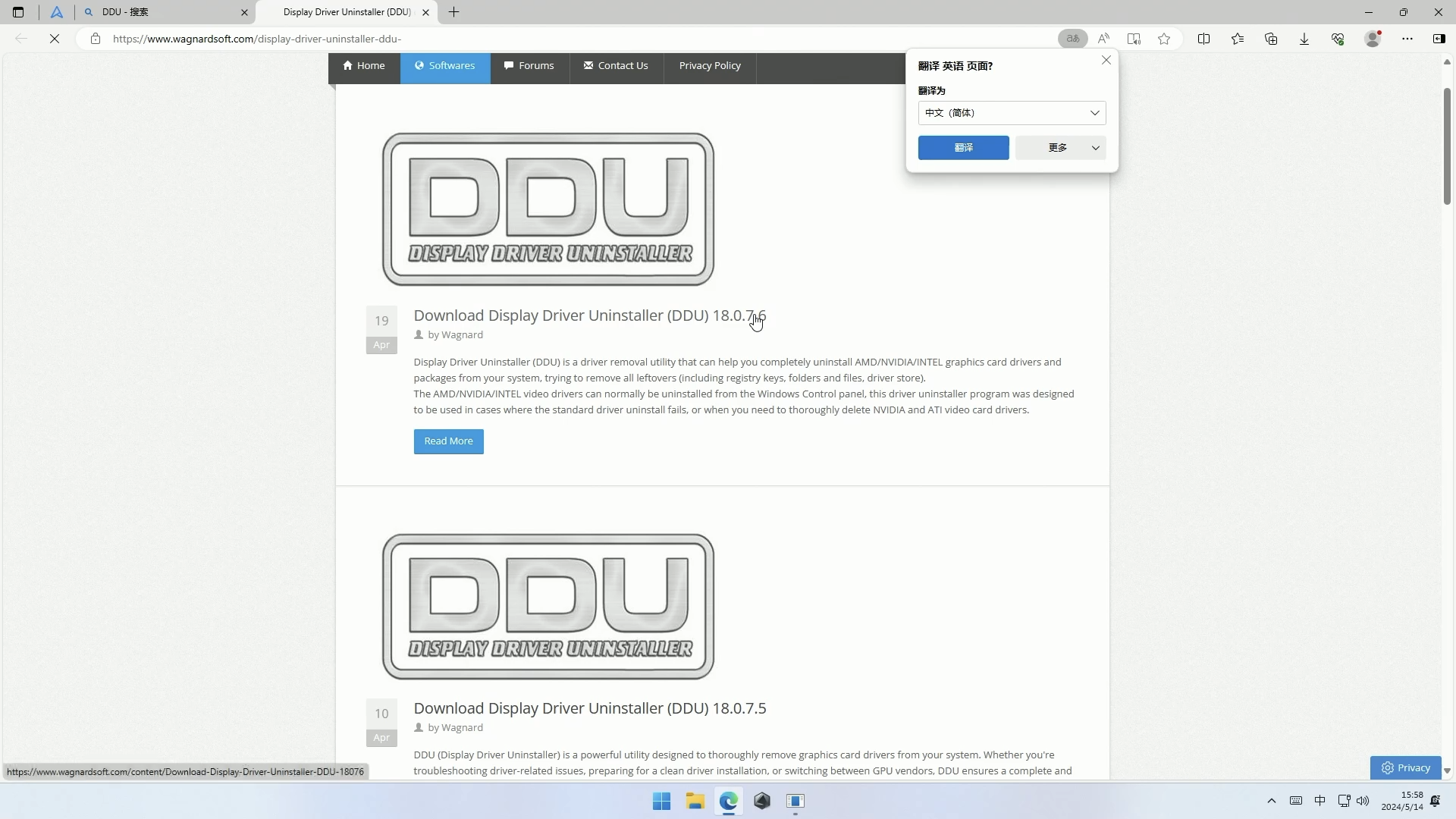Open the Downloads icon in the toolbar
The image size is (1456, 819).
[1304, 39]
